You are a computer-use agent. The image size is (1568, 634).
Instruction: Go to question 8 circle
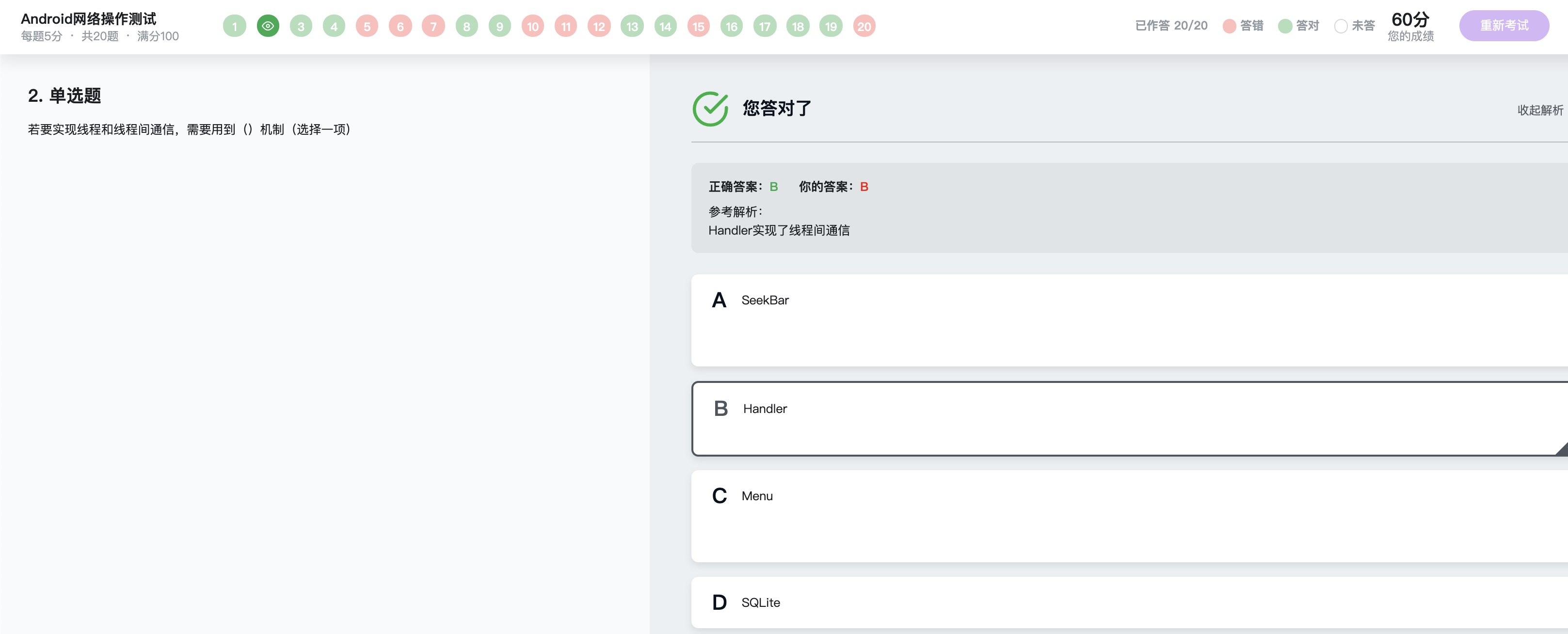tap(467, 26)
